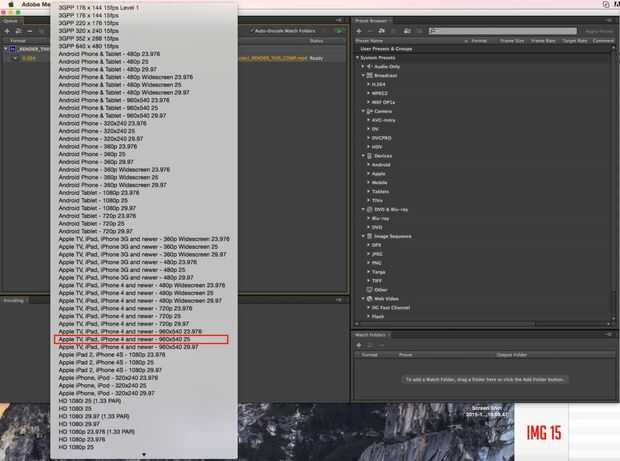Collapse the Camera preset group
The image size is (620, 461).
click(x=363, y=111)
